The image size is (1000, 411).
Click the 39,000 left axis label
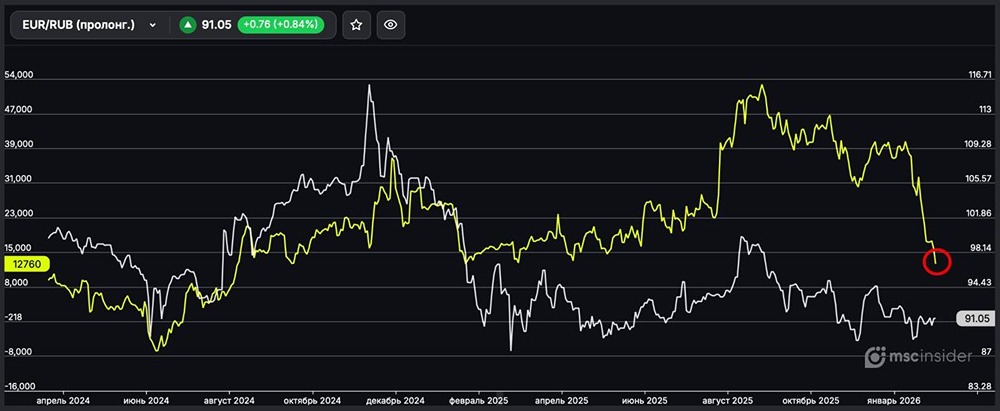(18, 145)
